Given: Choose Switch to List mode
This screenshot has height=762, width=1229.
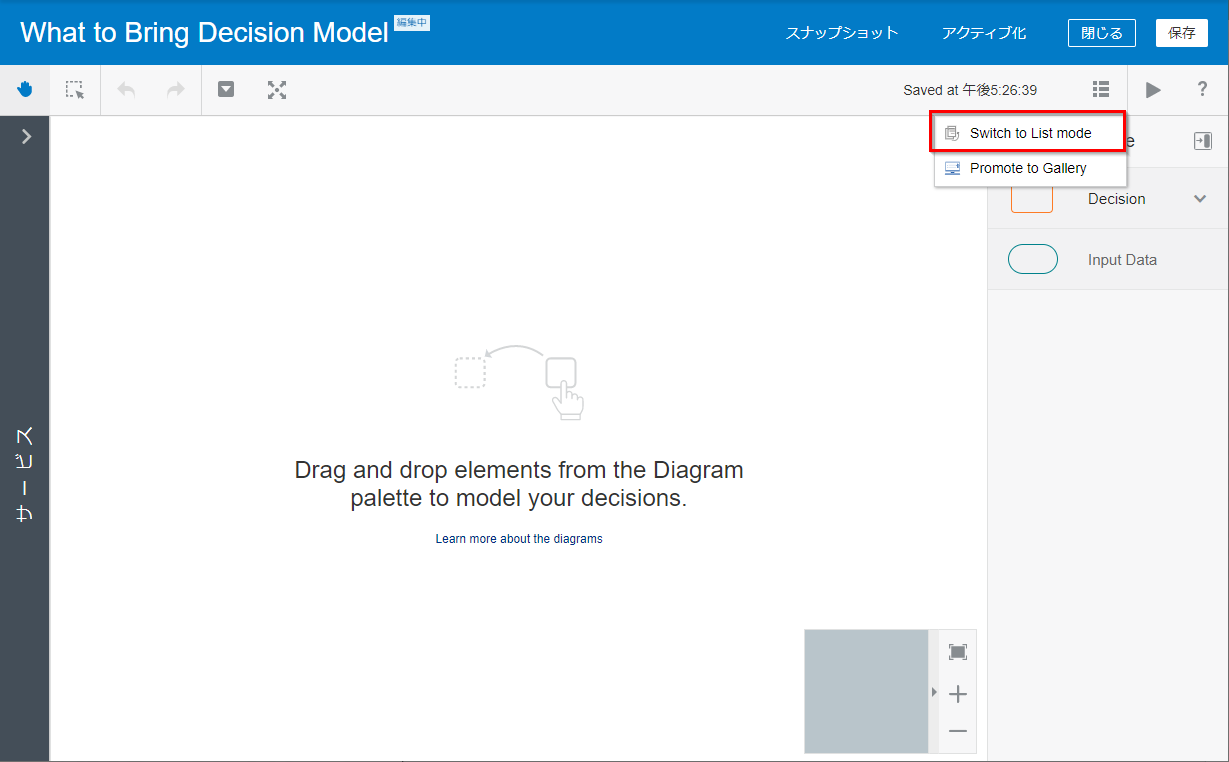Looking at the screenshot, I should (1030, 133).
